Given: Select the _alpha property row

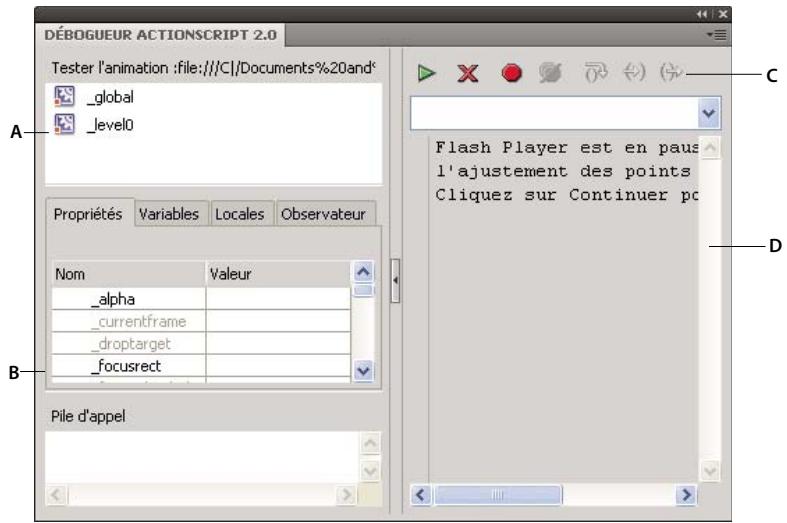Looking at the screenshot, I should [x=201, y=299].
